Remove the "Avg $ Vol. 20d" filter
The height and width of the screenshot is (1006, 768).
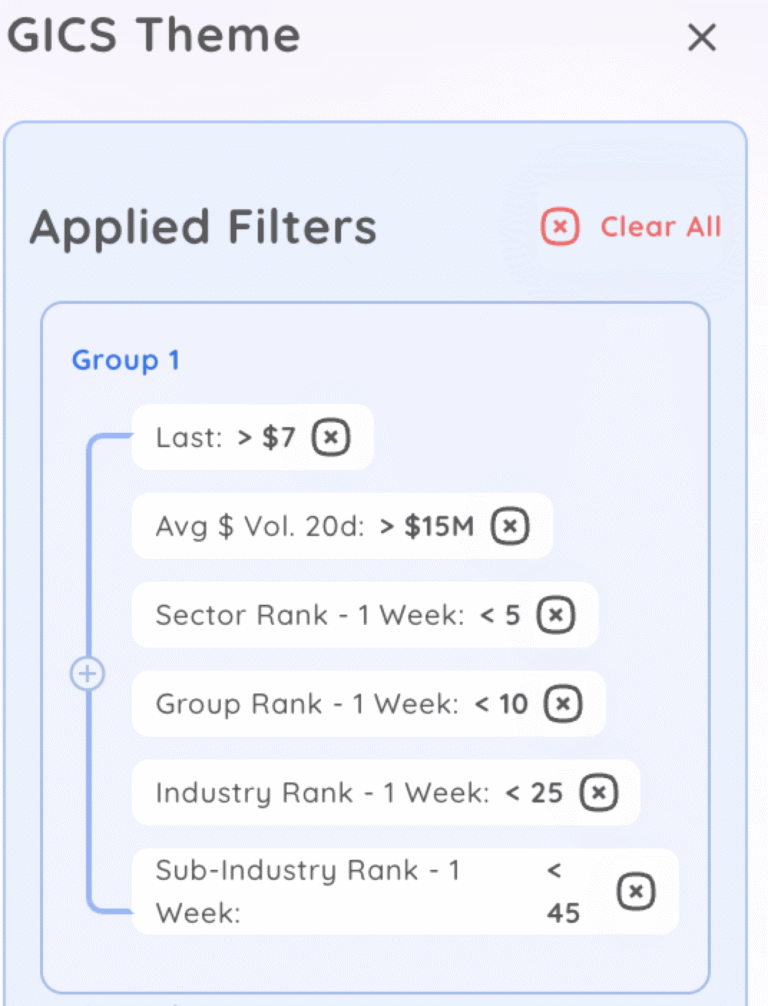coord(511,526)
